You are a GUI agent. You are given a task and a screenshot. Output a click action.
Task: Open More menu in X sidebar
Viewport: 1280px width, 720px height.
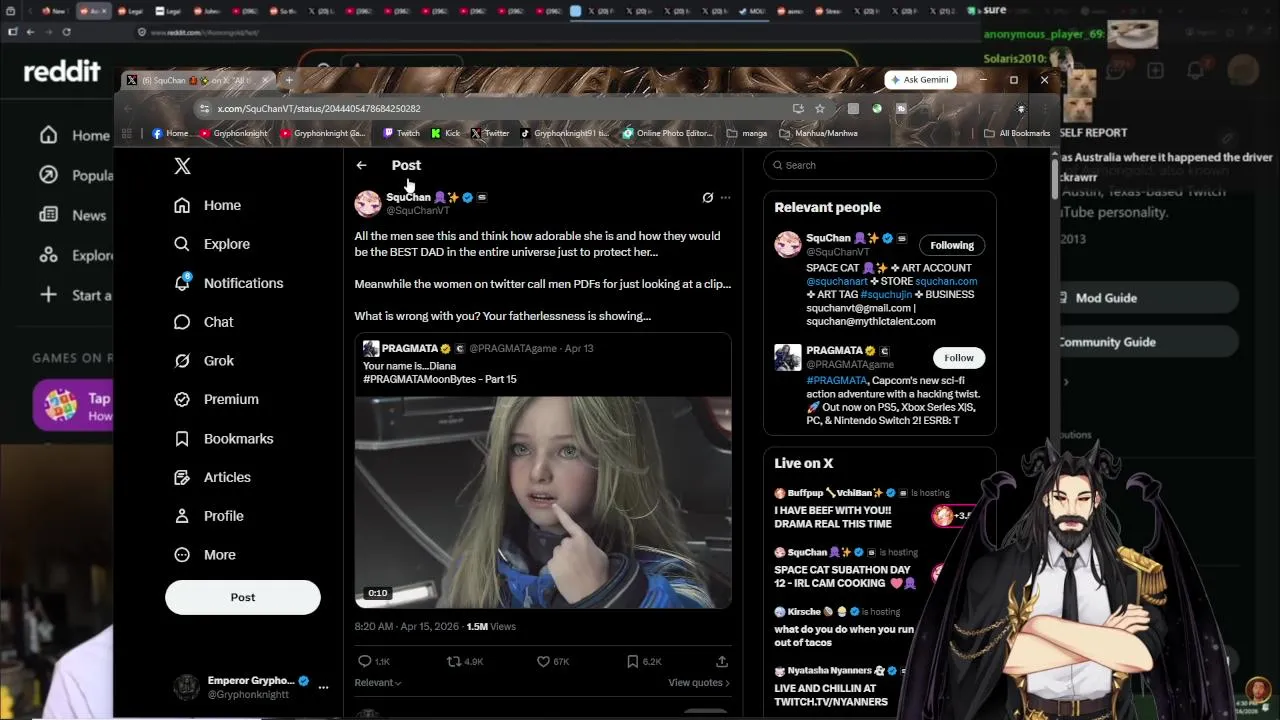[205, 555]
